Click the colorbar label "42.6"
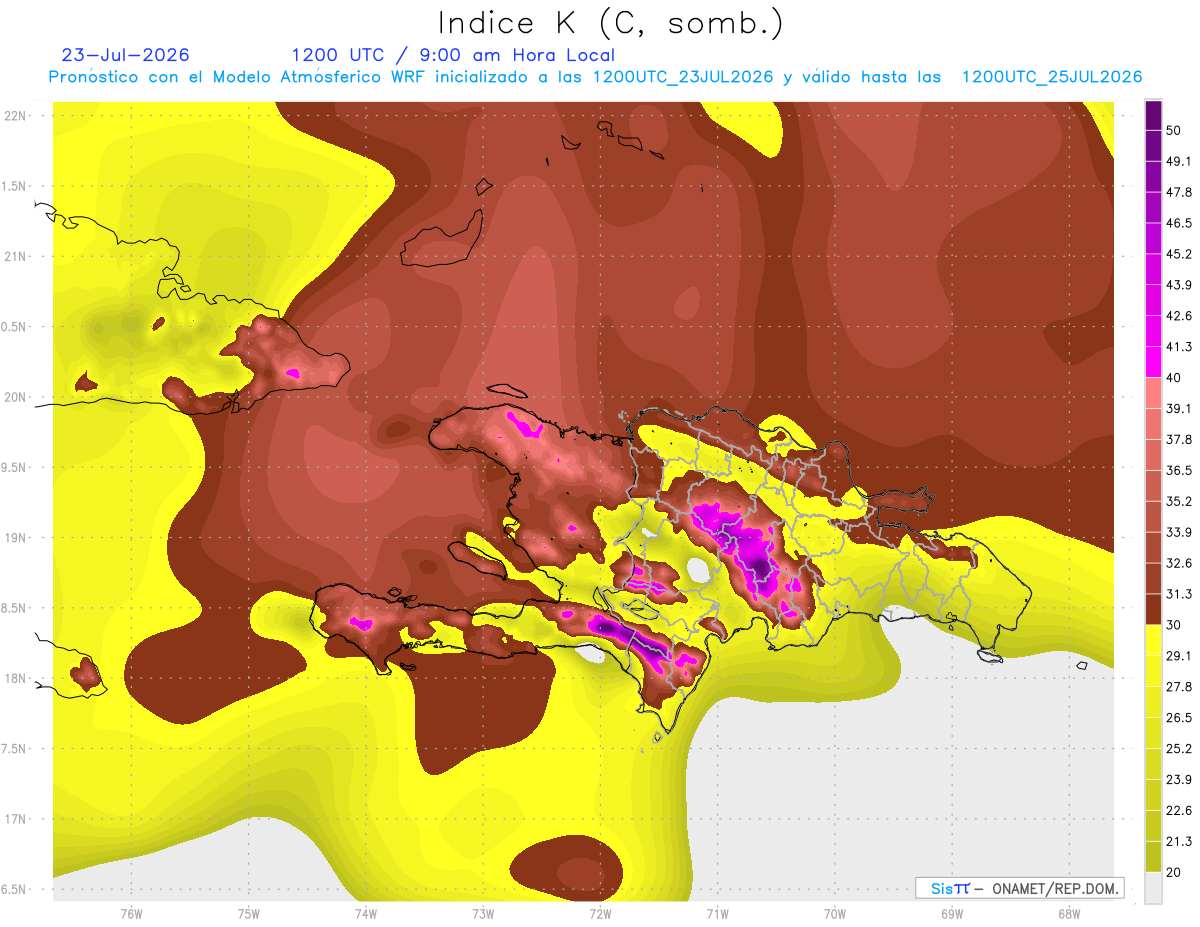The width and height of the screenshot is (1200, 927). coord(1179,316)
